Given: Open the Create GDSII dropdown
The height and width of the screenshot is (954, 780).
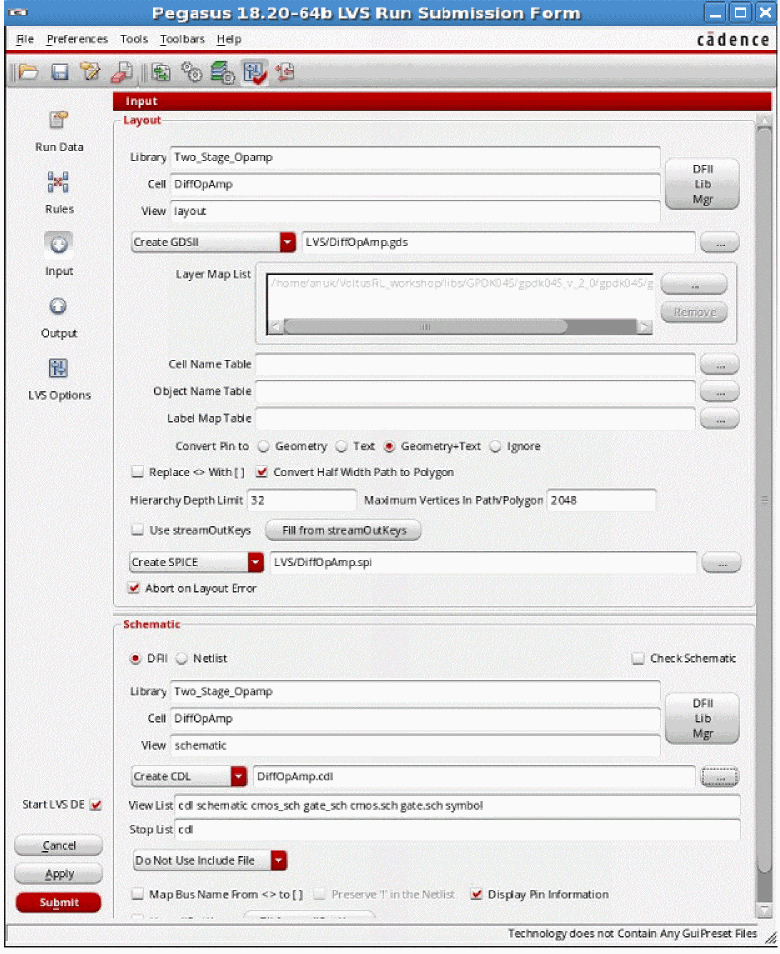Looking at the screenshot, I should point(213,242).
